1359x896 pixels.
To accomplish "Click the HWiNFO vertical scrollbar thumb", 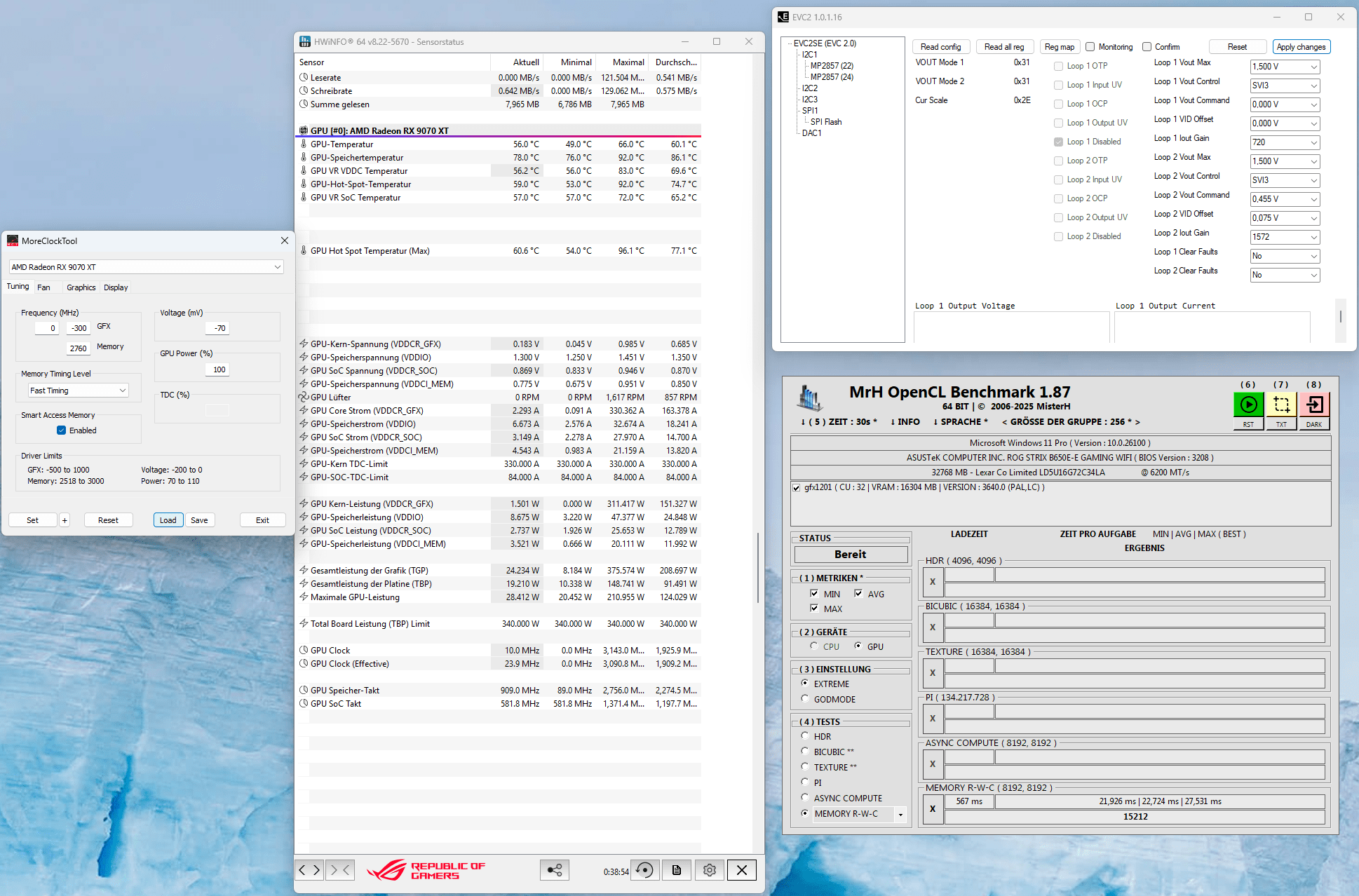I will pos(757,568).
